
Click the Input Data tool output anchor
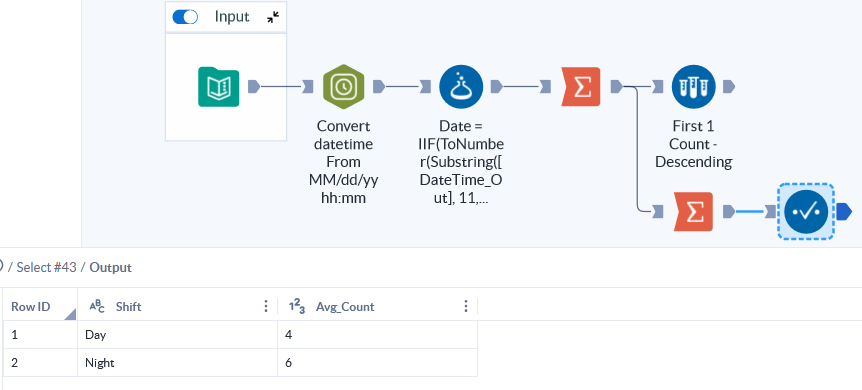click(x=253, y=86)
